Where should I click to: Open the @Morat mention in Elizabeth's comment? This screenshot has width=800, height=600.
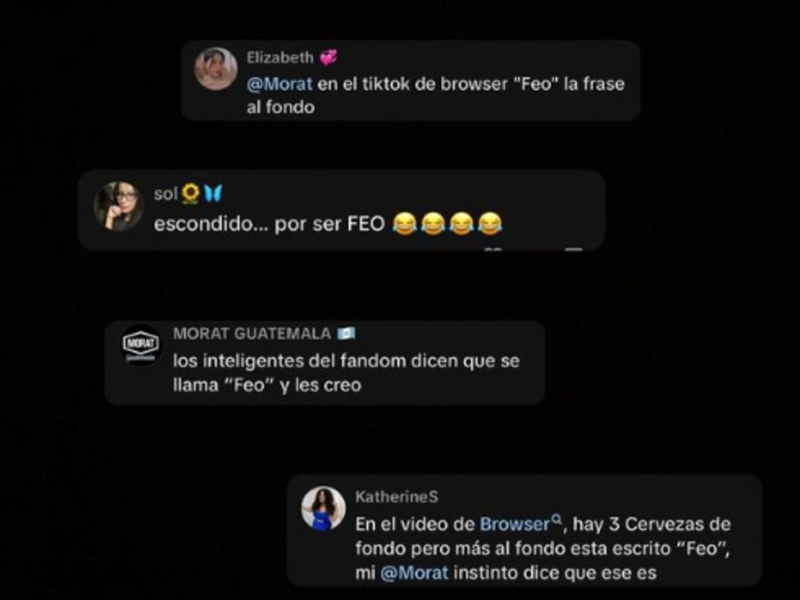click(279, 84)
